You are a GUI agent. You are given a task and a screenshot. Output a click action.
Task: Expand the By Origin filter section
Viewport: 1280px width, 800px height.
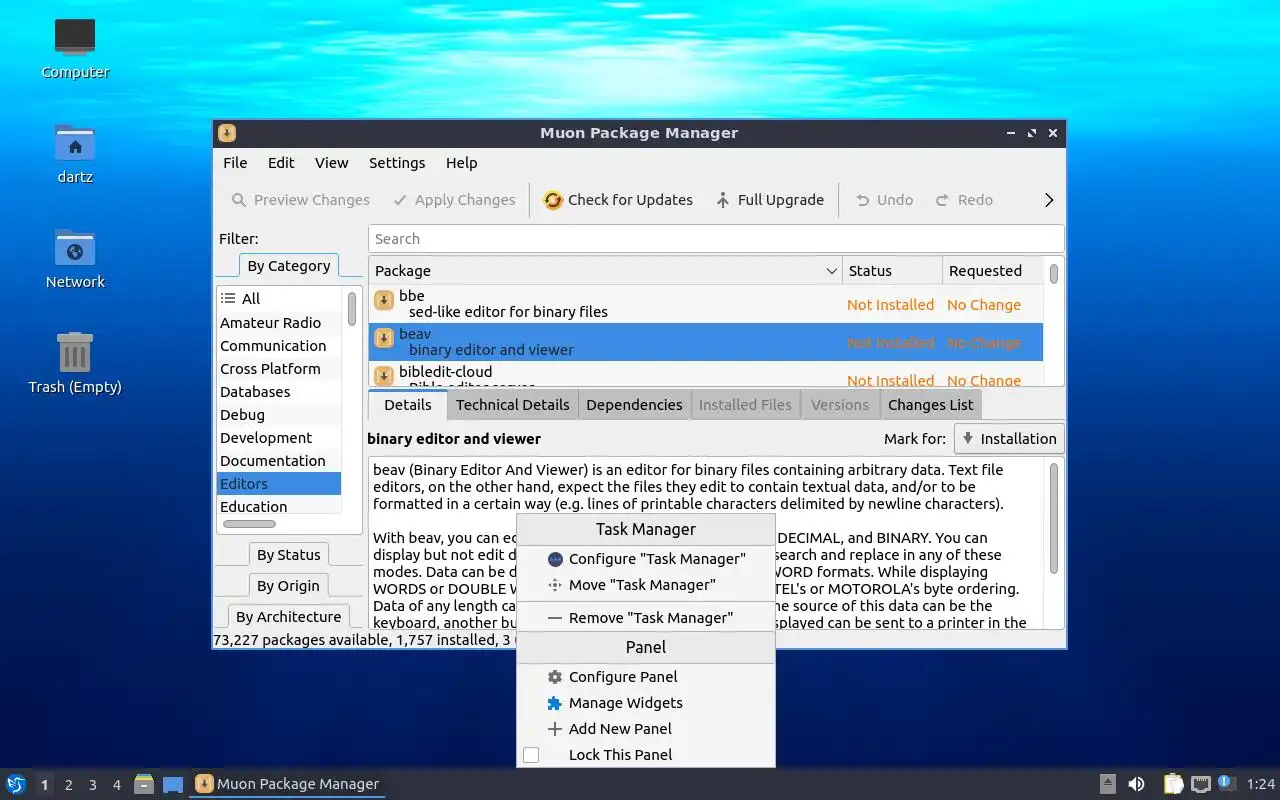(288, 586)
